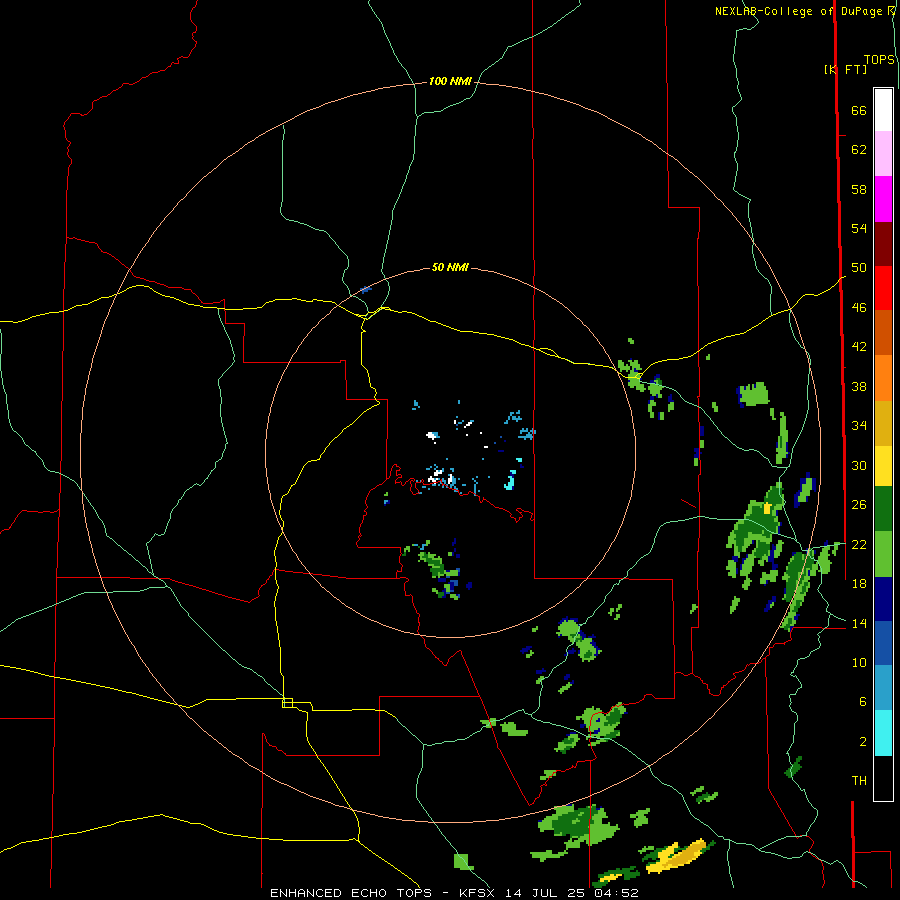Click the 'K FT' units label
This screenshot has width=900, height=900.
click(x=846, y=69)
